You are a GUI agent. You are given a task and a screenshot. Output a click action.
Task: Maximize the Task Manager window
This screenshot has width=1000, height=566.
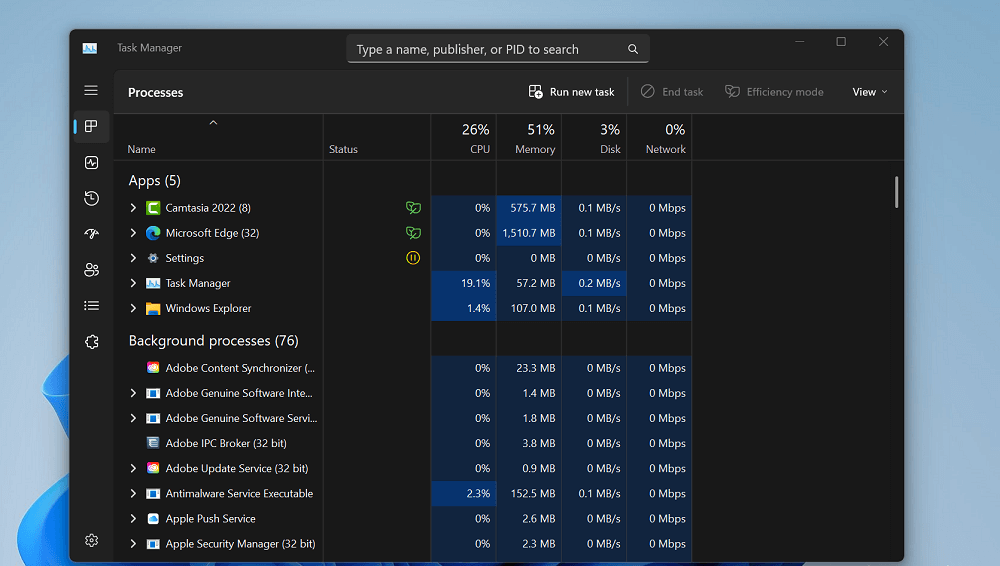tap(841, 41)
